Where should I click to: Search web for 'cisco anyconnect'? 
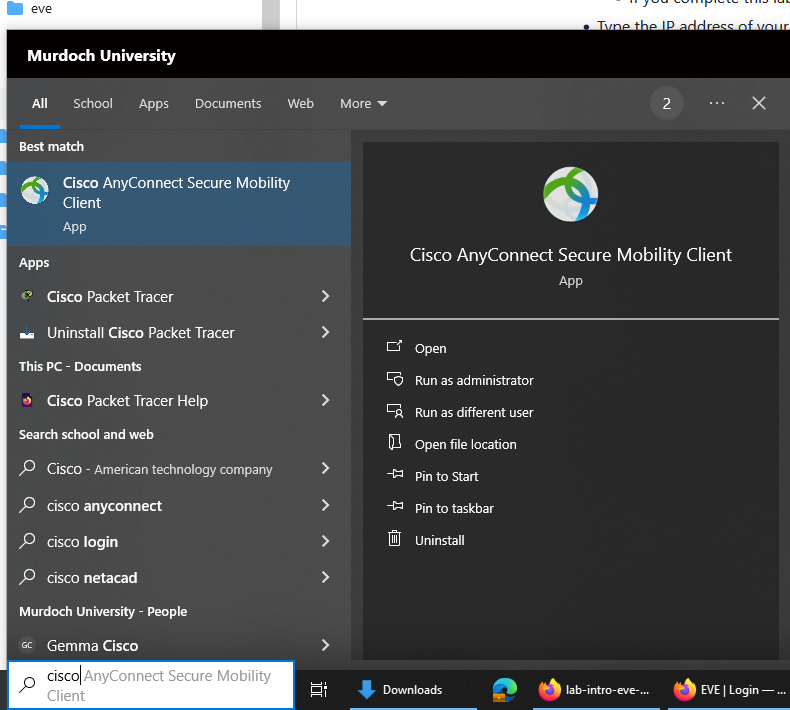[x=179, y=505]
